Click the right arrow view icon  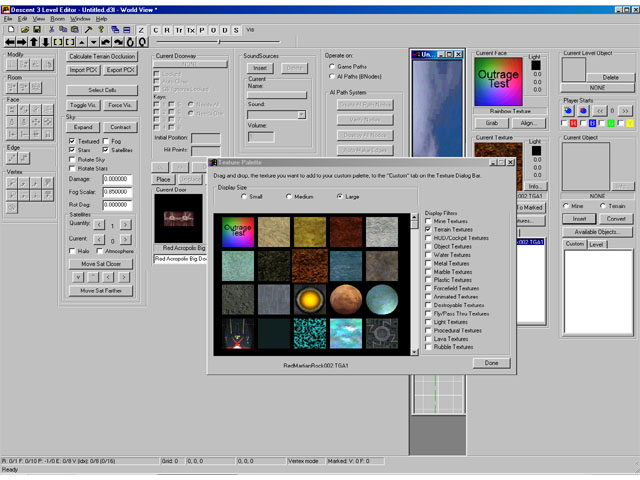[x=21, y=42]
